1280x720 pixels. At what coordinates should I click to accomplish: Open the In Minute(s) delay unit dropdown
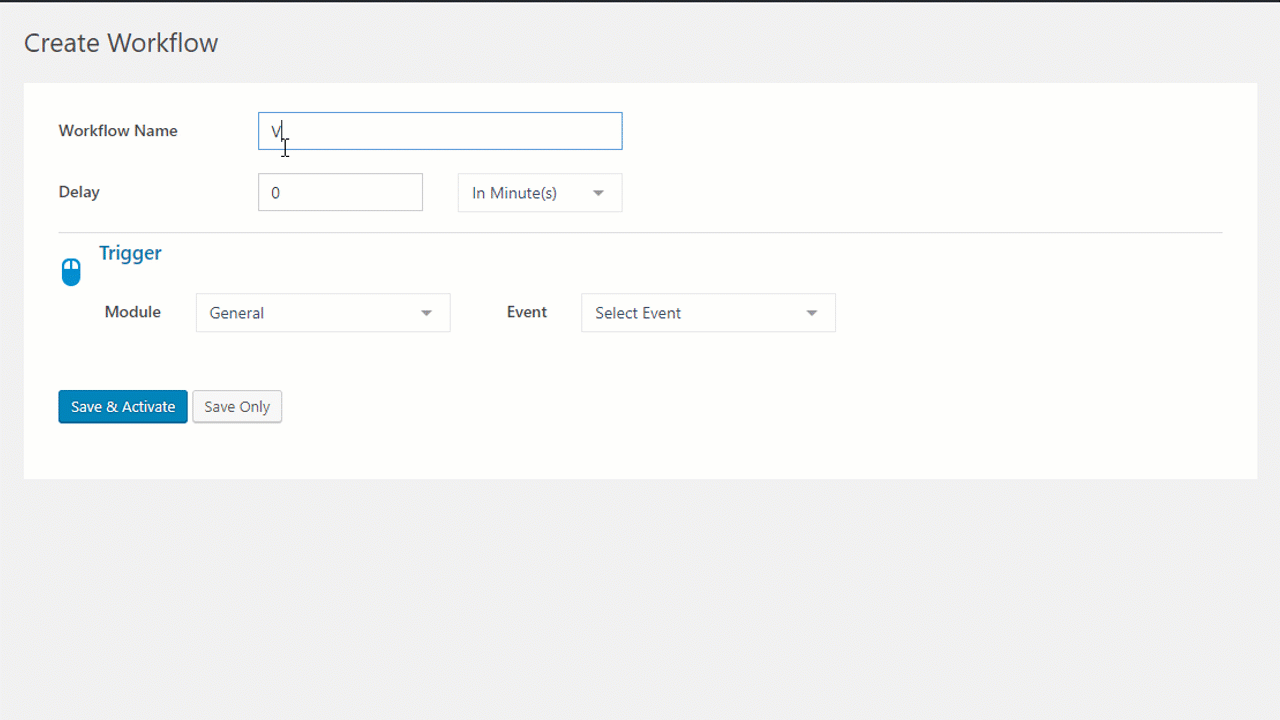coord(539,192)
